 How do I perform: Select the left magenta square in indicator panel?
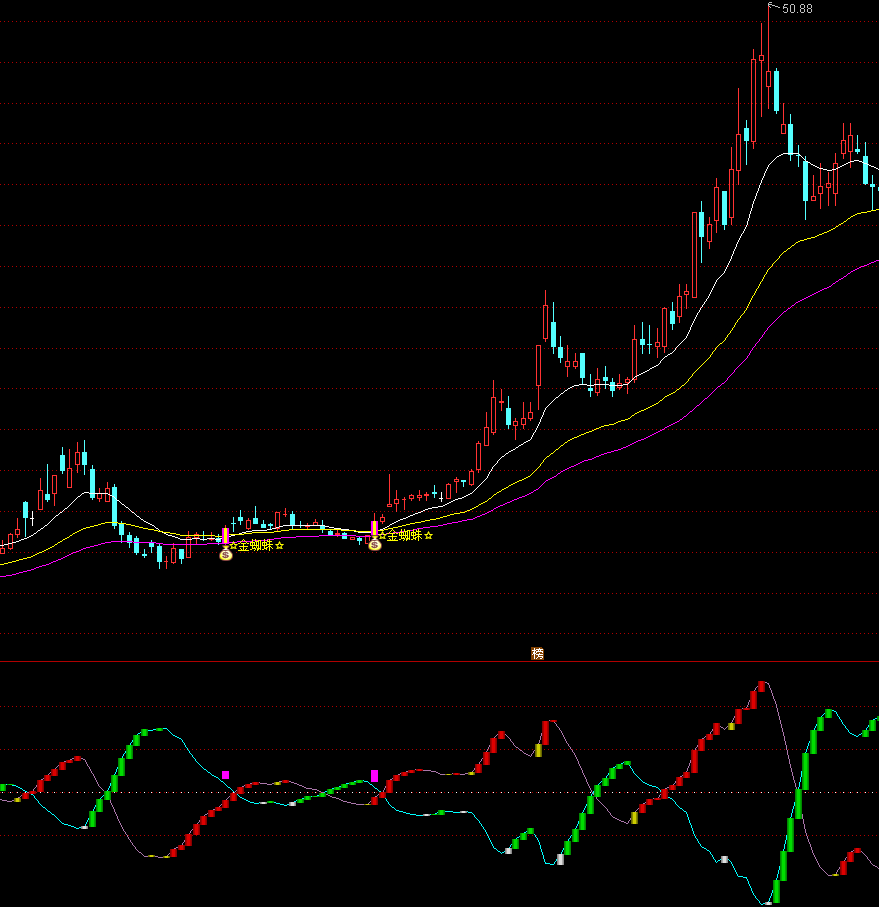point(226,775)
